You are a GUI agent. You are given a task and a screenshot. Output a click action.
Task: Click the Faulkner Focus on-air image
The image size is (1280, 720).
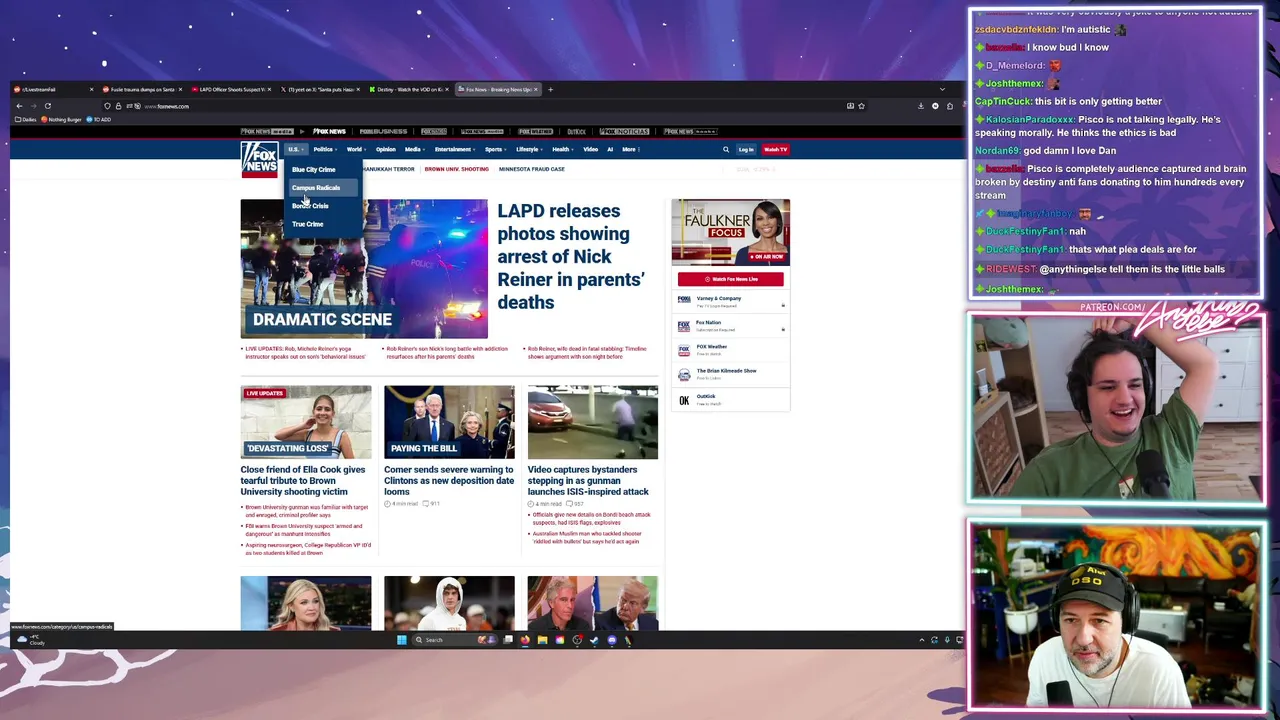731,232
